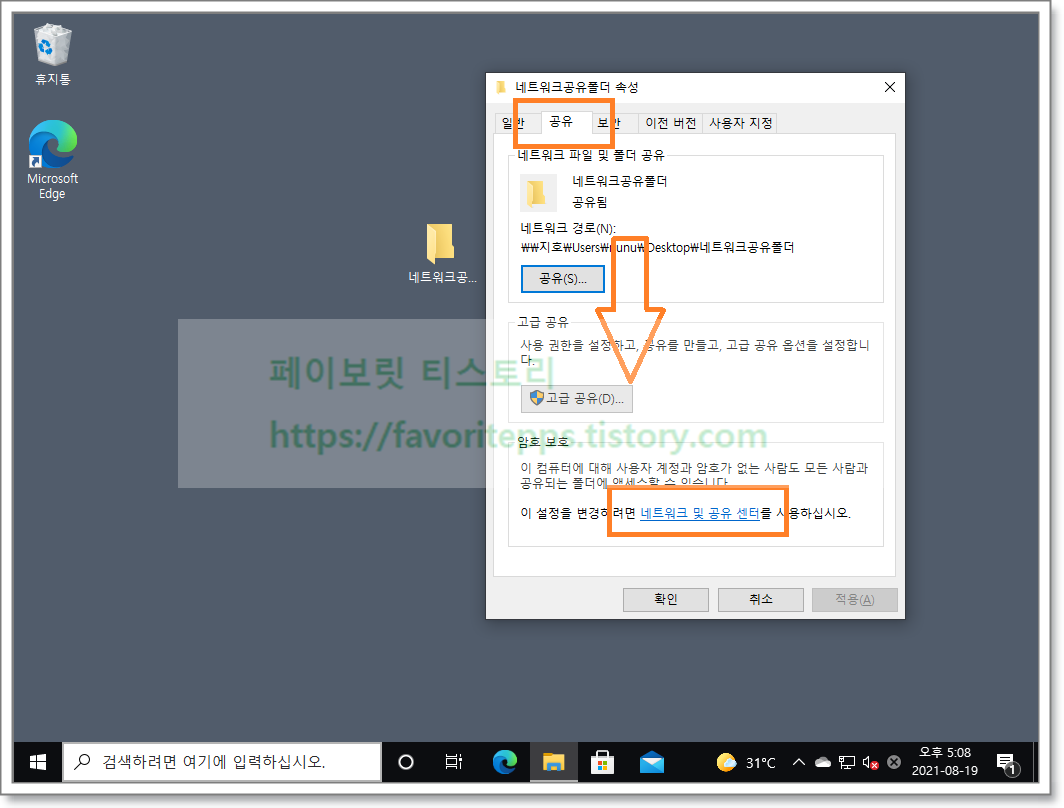Open the Mail app from taskbar
The image size is (1064, 808).
pyautogui.click(x=651, y=762)
